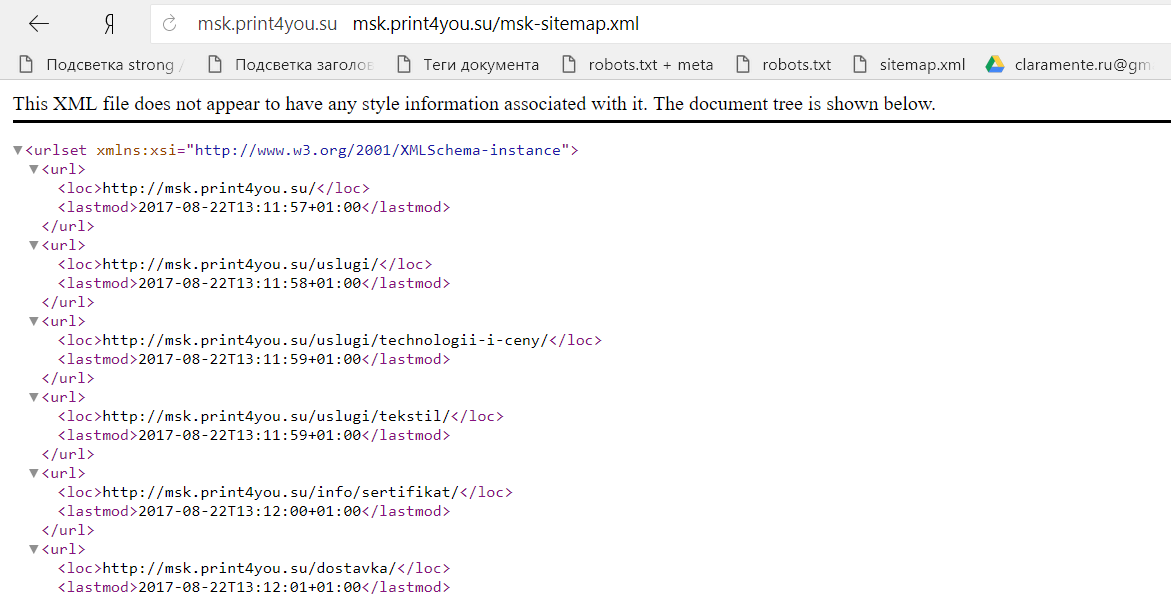
Task: Click the page icon of 'robots.txt' bookmark
Action: pyautogui.click(x=743, y=64)
